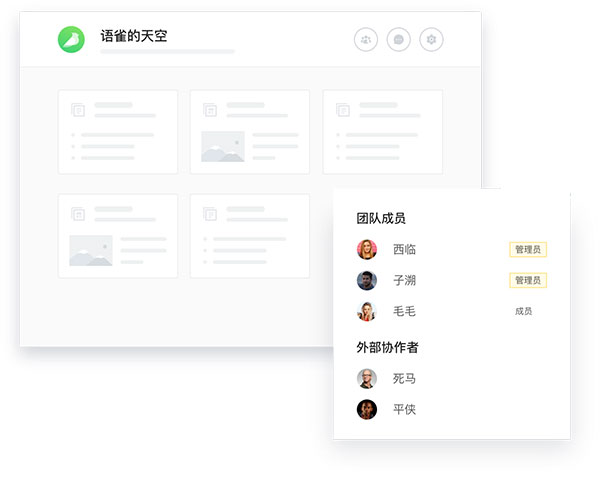
Task: Open the 语雀的天空 team title
Action: point(134,36)
